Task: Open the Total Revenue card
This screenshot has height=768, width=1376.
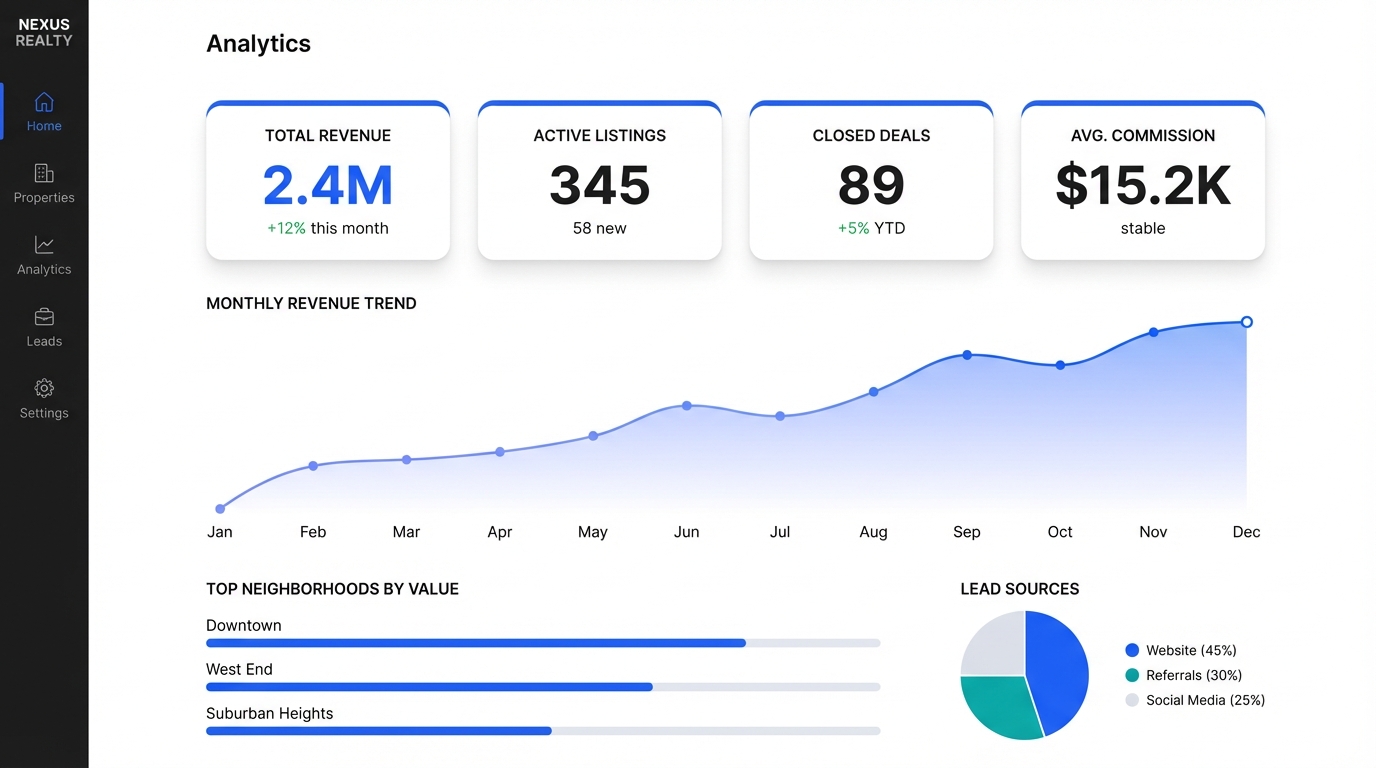Action: [x=328, y=180]
